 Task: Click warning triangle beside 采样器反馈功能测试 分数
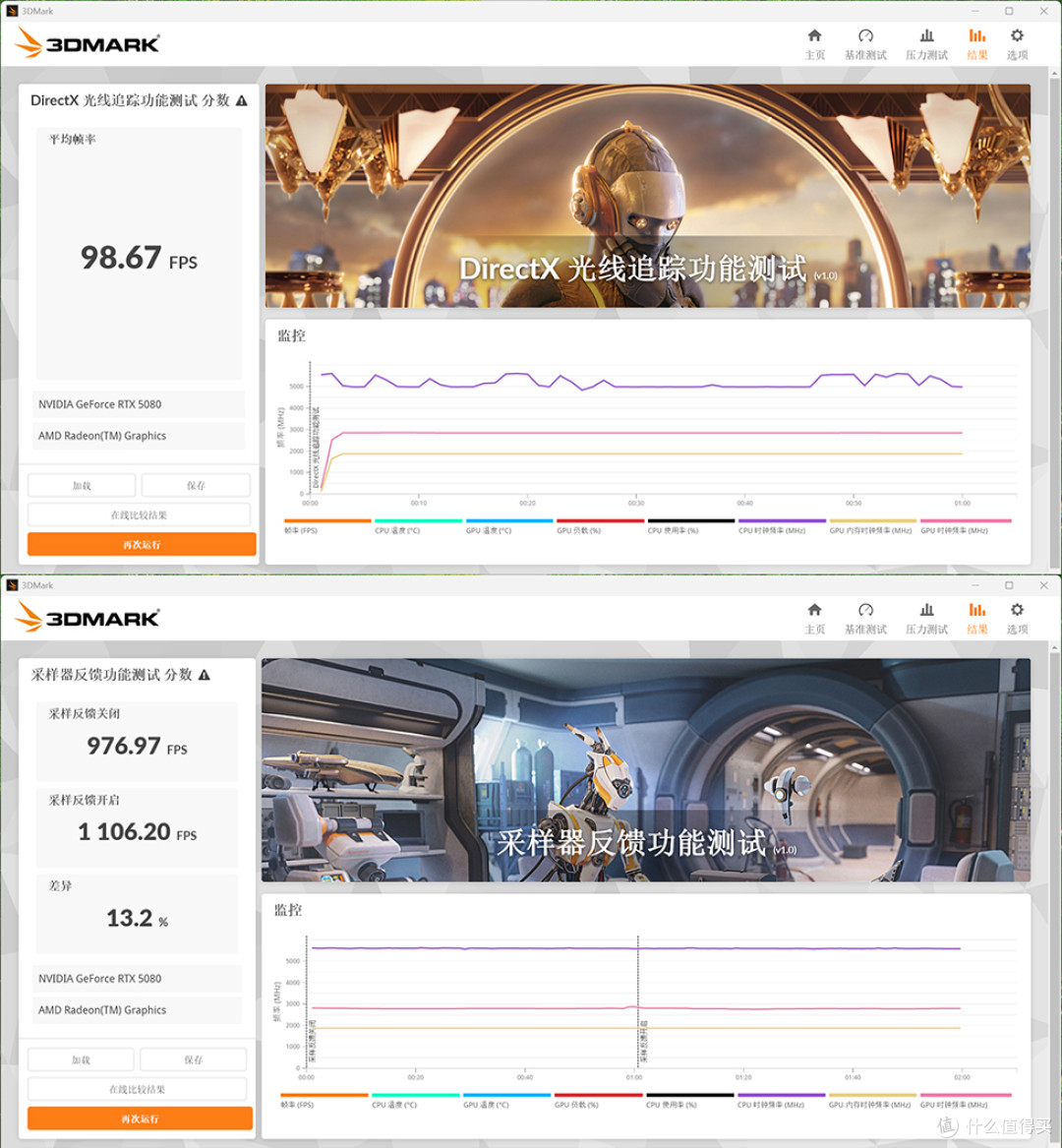205,675
